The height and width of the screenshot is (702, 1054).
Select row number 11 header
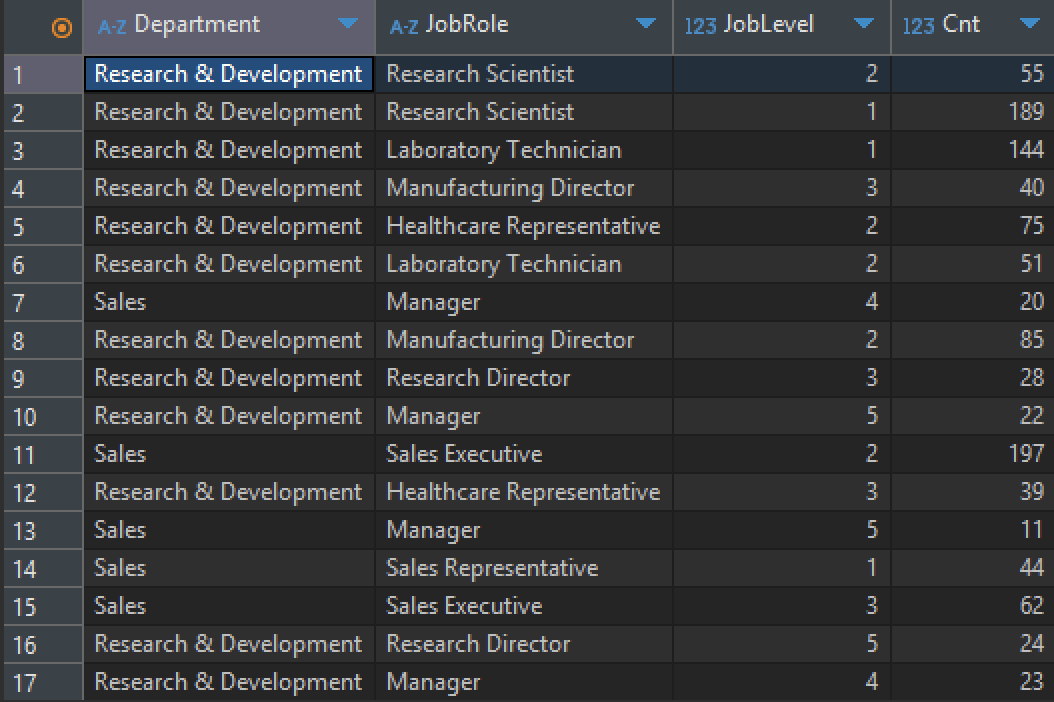(x=43, y=454)
